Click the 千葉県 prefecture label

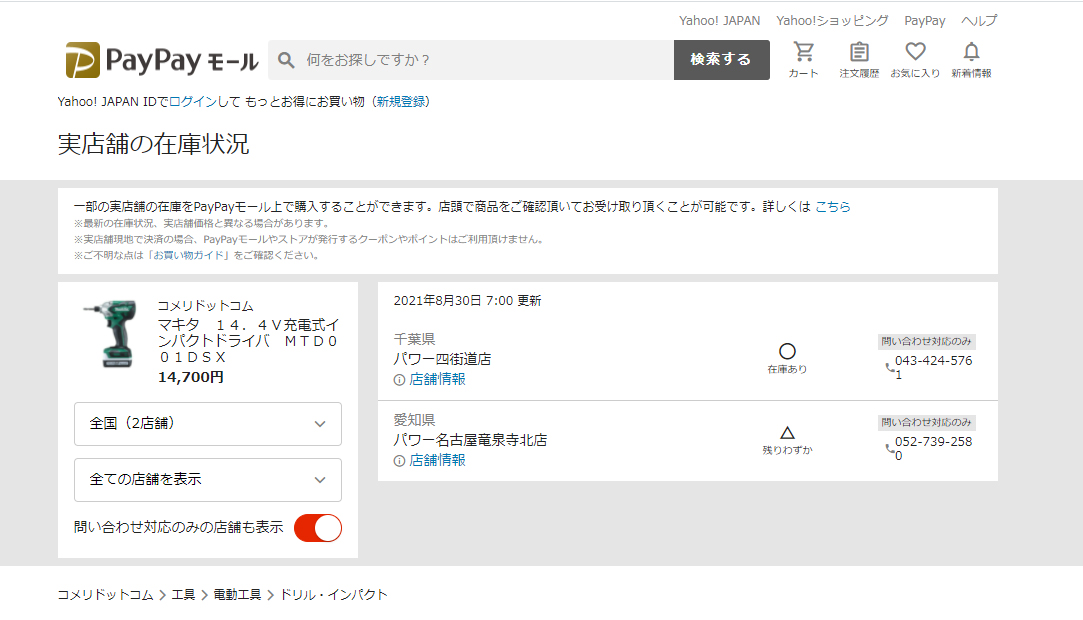414,339
